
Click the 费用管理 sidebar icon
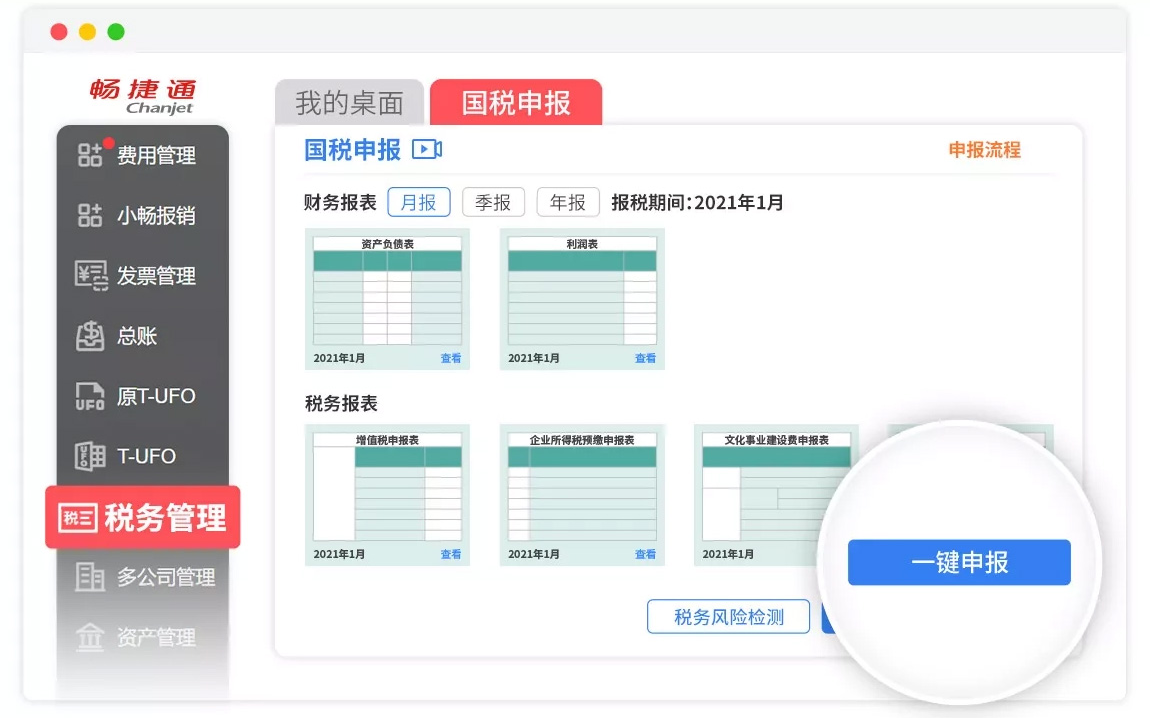(90, 155)
